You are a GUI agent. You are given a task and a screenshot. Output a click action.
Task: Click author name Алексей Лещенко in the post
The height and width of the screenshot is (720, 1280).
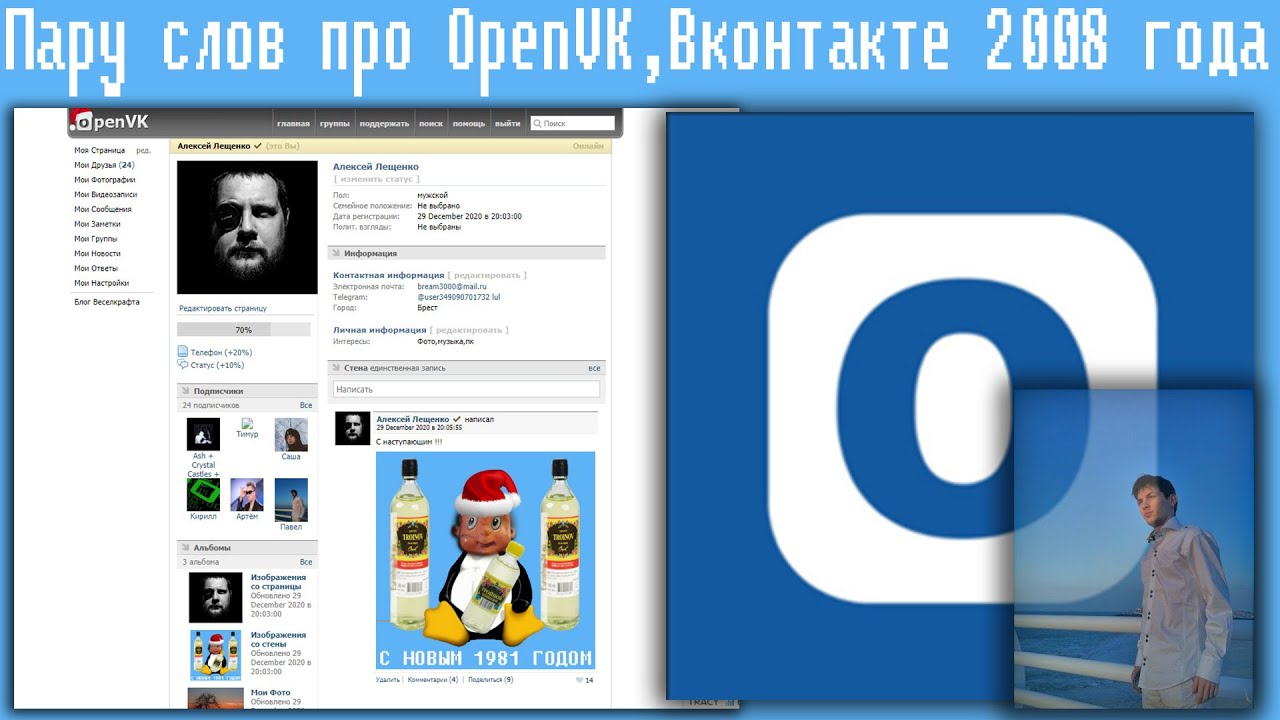click(412, 419)
